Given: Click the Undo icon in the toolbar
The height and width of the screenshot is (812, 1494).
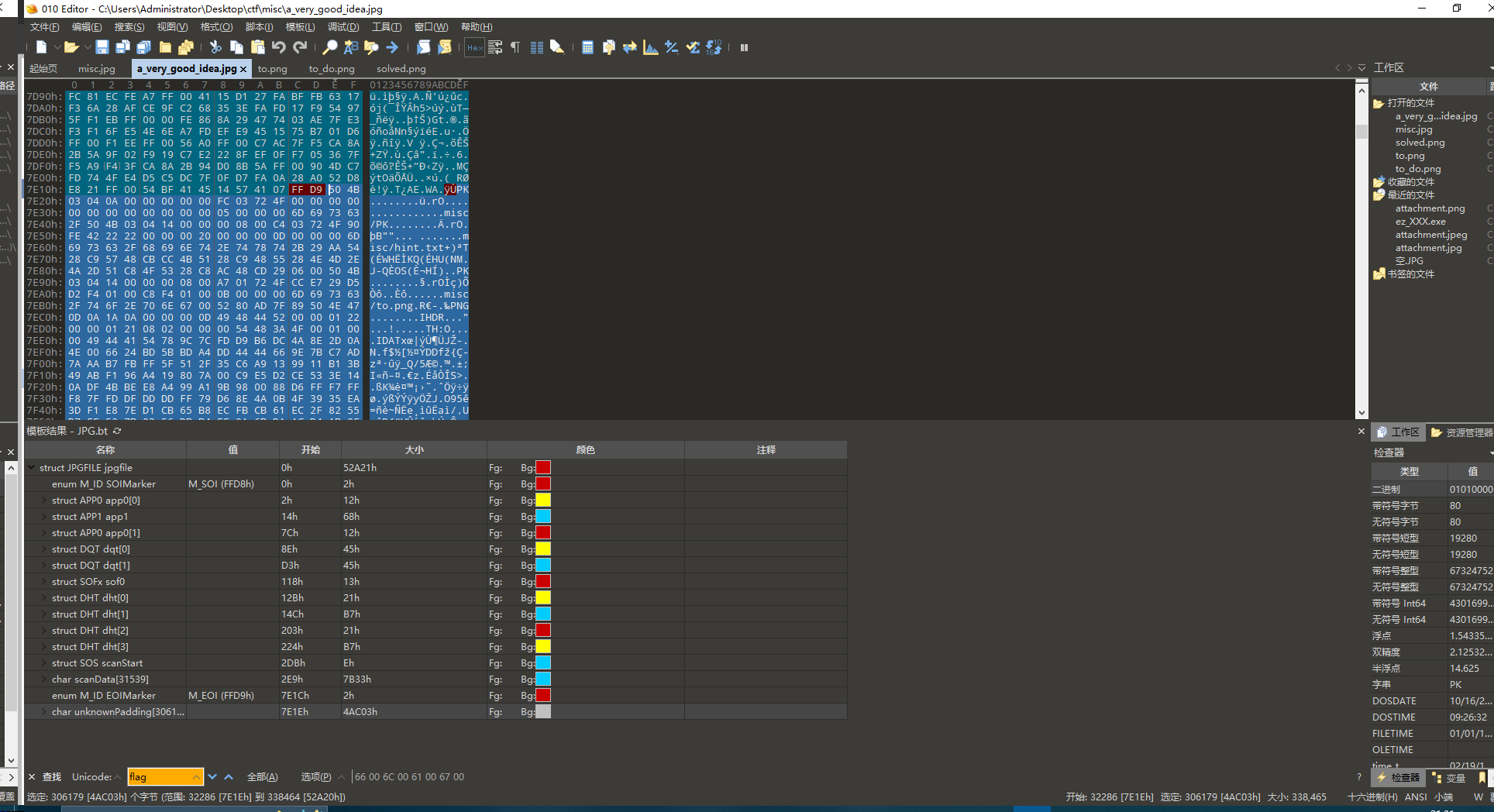Looking at the screenshot, I should tap(279, 47).
